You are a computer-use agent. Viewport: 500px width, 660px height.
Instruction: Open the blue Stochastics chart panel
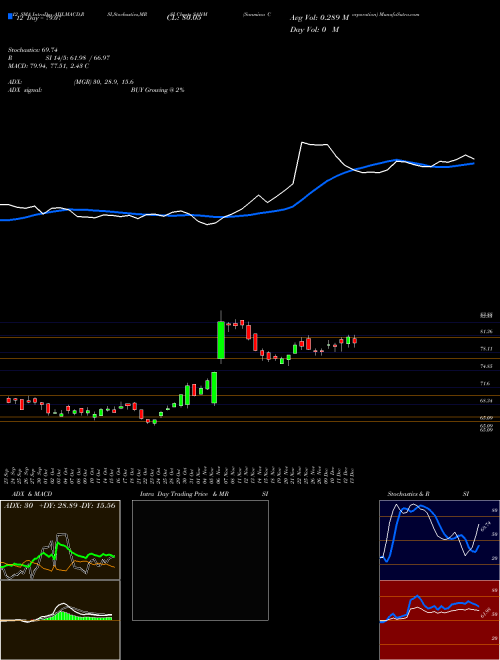(x=439, y=540)
